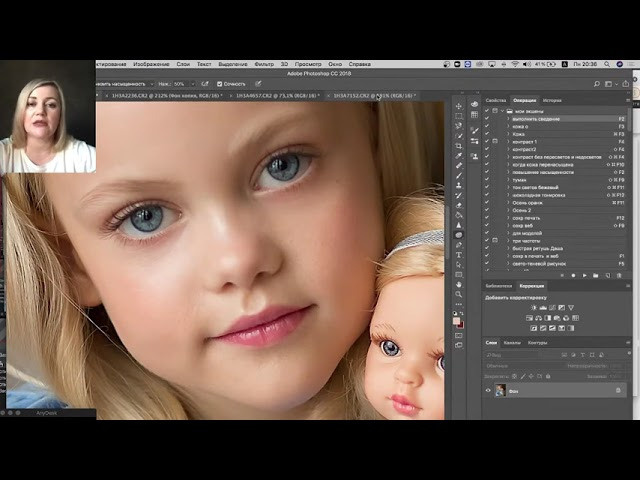Image resolution: width=640 pixels, height=480 pixels.
Task: Select the Brush tool
Action: [x=459, y=176]
